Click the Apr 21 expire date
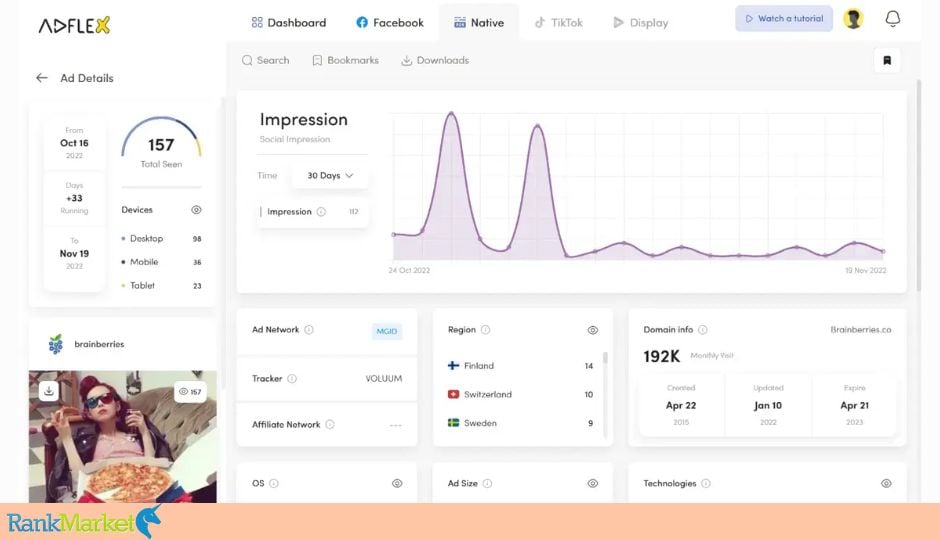The width and height of the screenshot is (940, 540). [854, 405]
